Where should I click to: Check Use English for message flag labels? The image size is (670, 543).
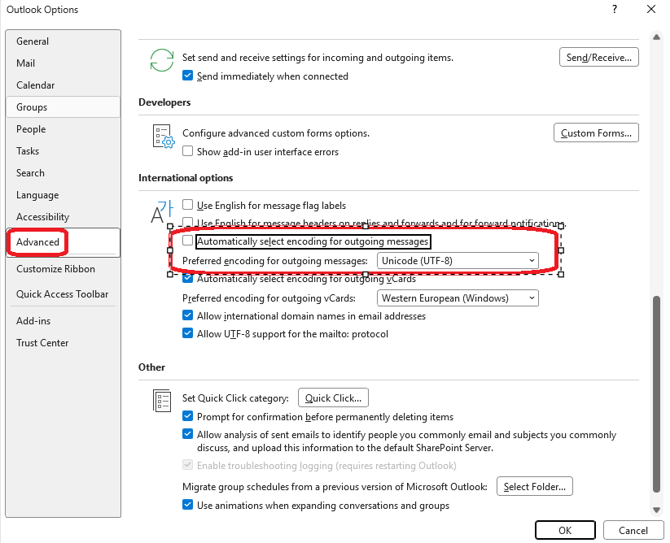click(188, 204)
